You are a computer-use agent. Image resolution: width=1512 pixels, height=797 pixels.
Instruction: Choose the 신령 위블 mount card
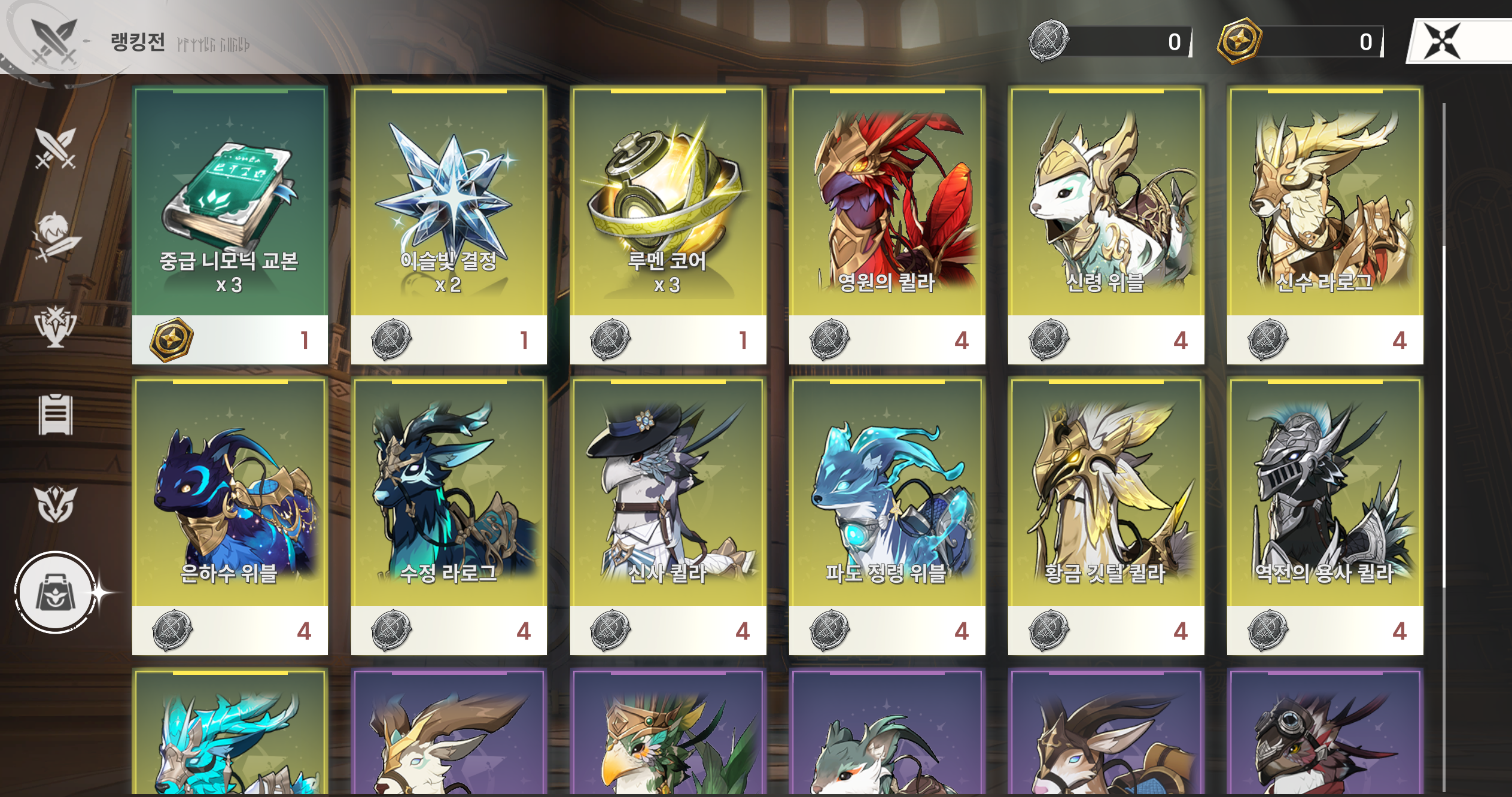tap(1106, 226)
